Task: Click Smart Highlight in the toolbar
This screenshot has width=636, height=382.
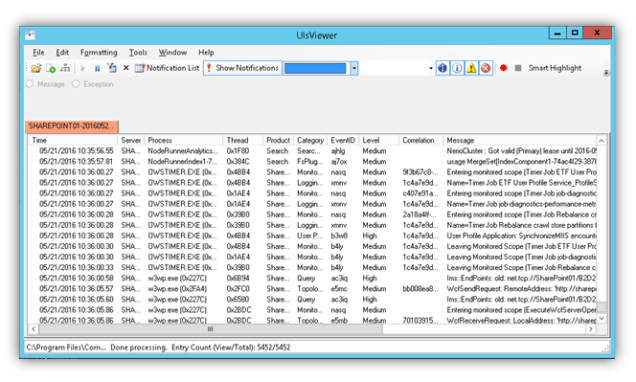Action: pyautogui.click(x=554, y=68)
